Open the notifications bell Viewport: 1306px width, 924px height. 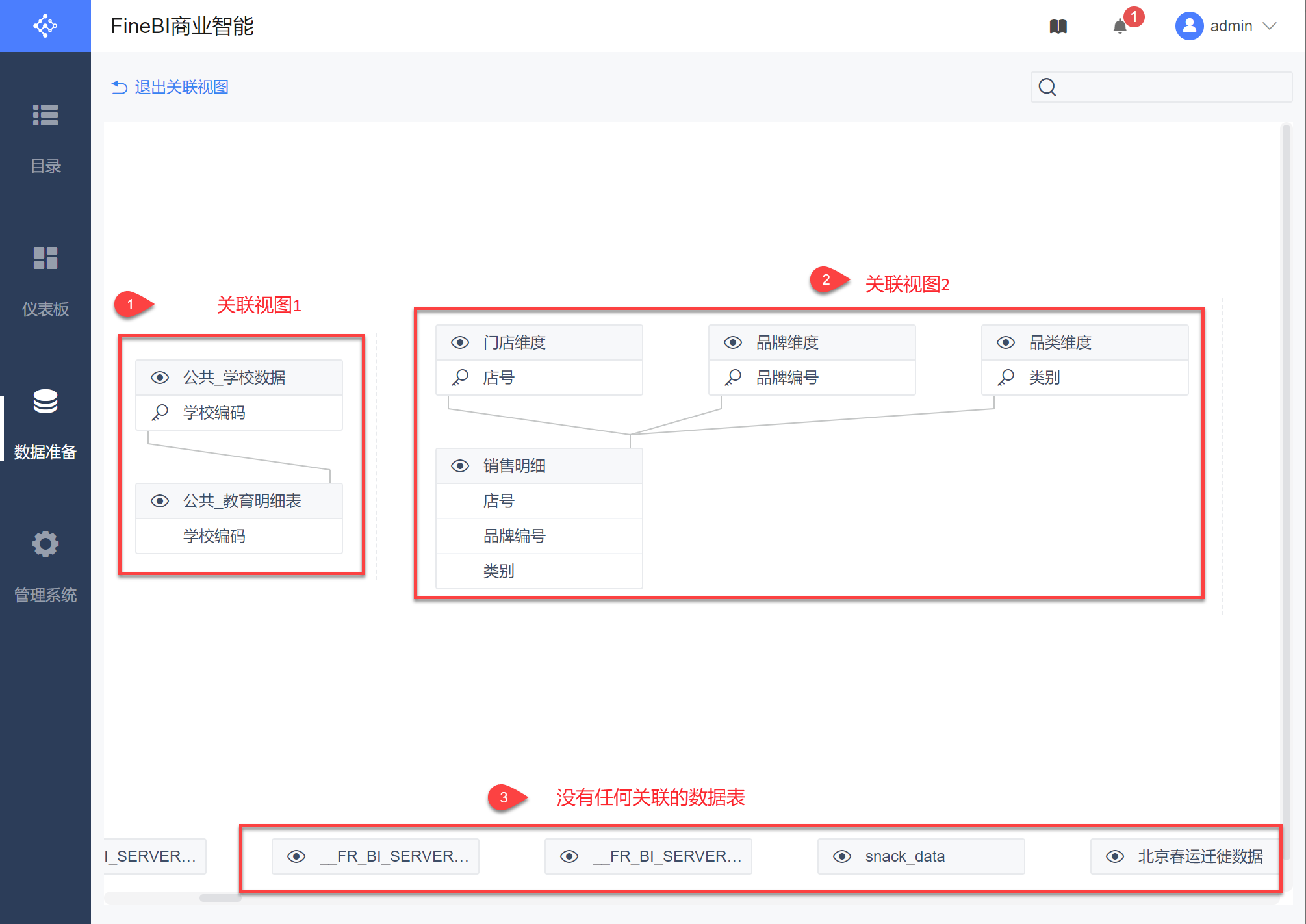click(x=1120, y=27)
